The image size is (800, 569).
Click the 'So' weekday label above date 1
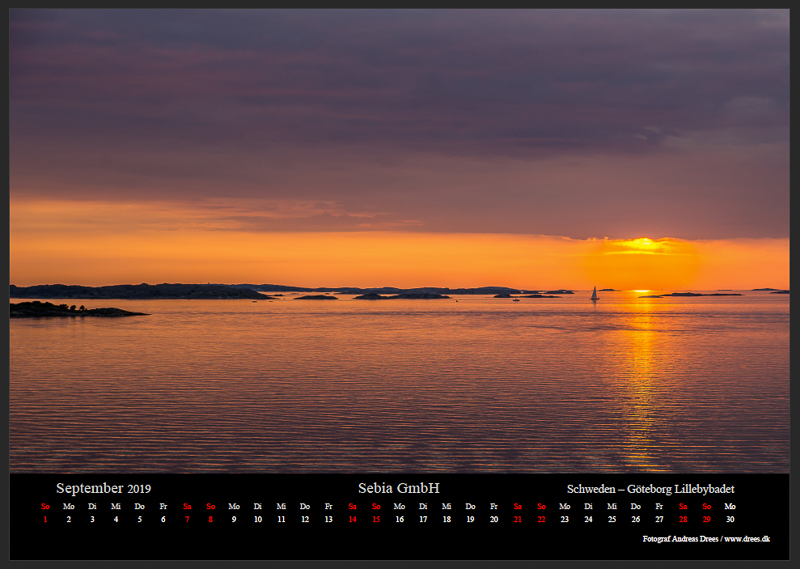pyautogui.click(x=45, y=506)
